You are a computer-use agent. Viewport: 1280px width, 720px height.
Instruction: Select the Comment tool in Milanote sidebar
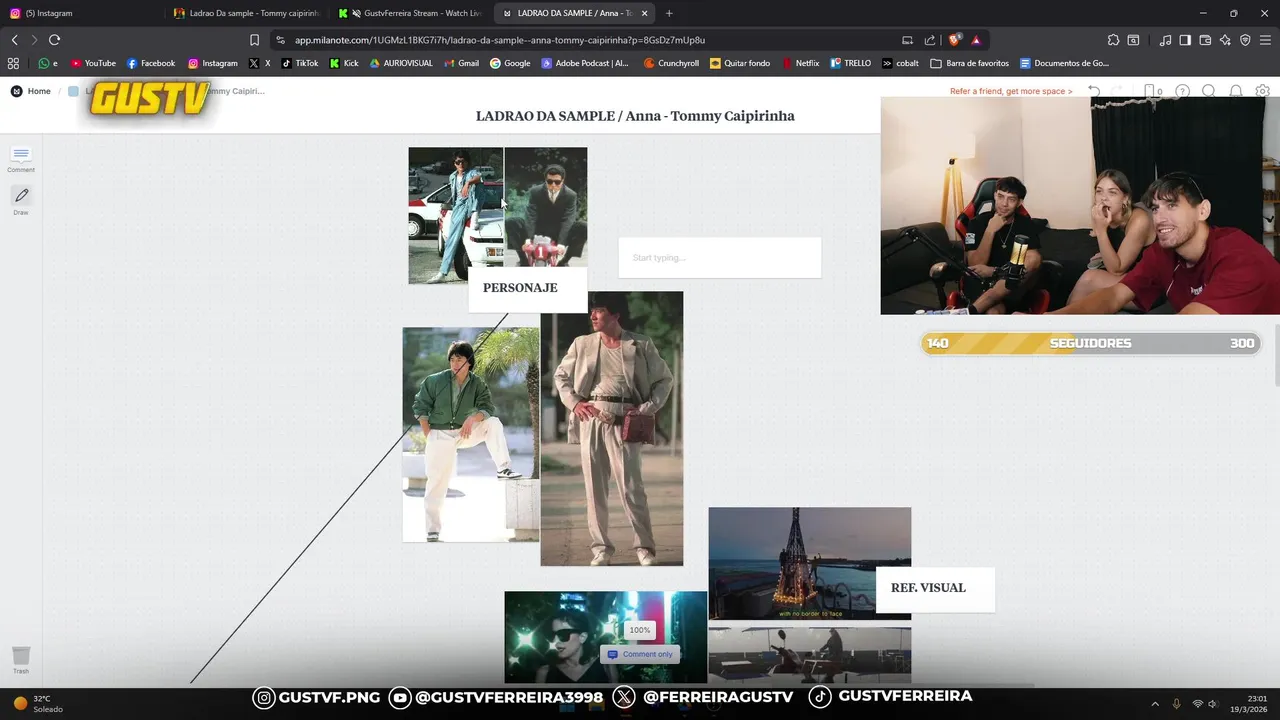click(21, 158)
